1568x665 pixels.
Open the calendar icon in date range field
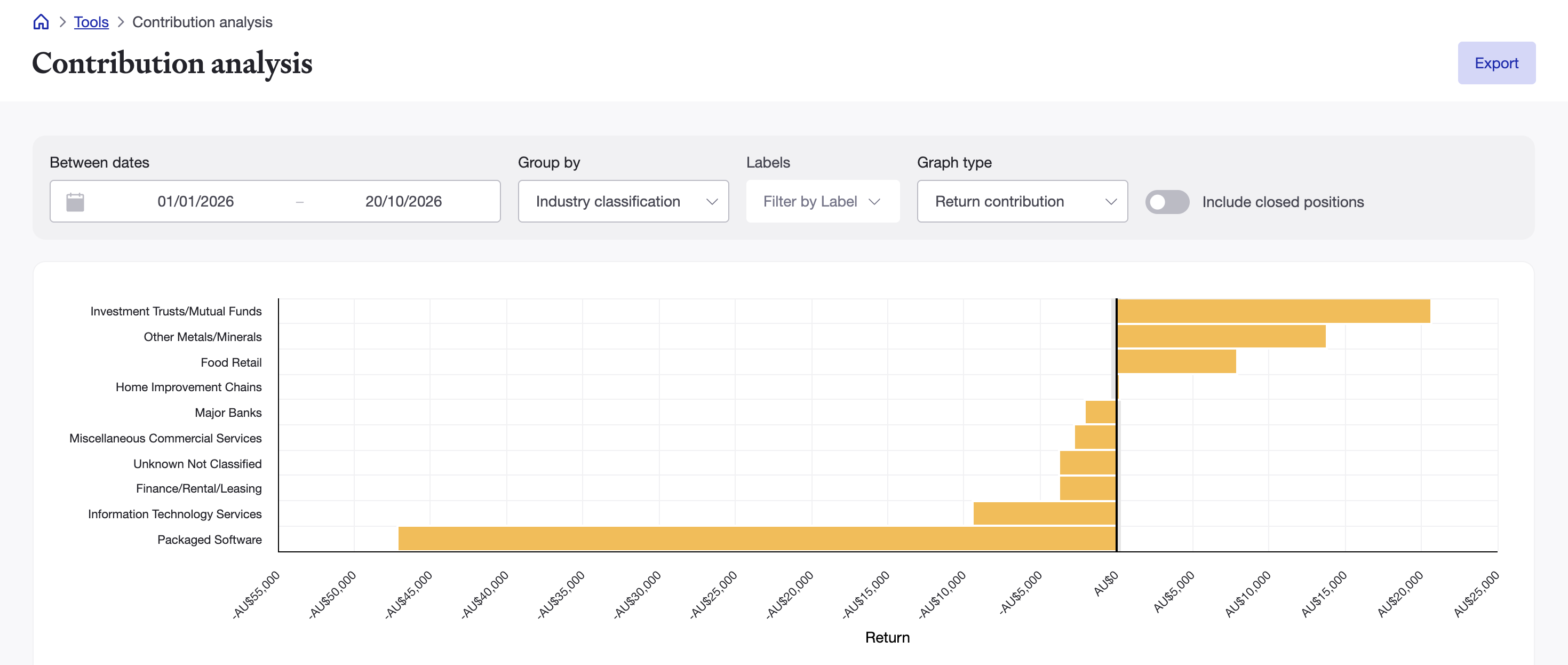point(75,202)
